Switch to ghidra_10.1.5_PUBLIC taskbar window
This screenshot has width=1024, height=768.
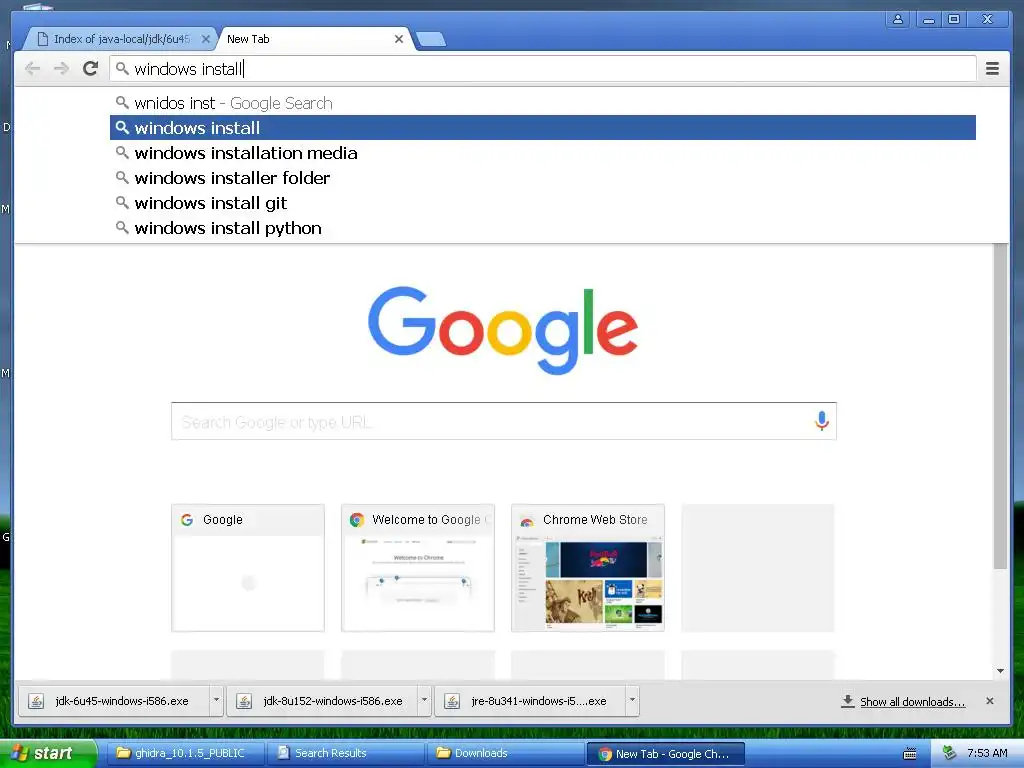(187, 753)
